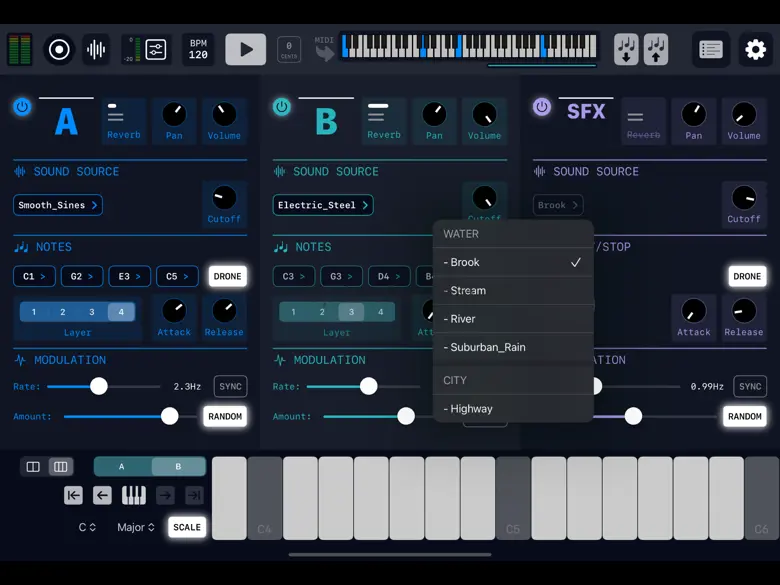Toggle DRONE for SFX
The image size is (780, 585).
click(747, 276)
